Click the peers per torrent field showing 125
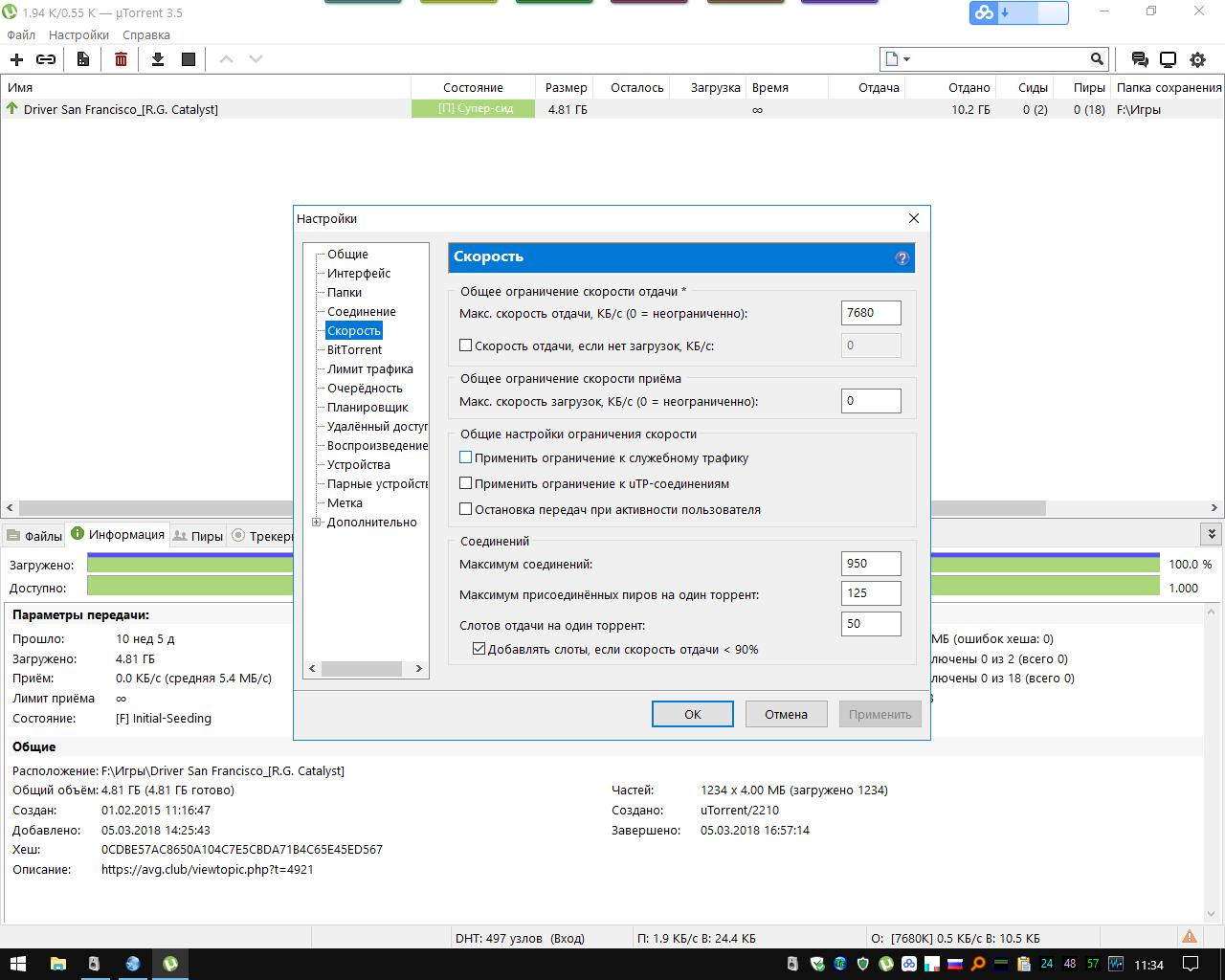 (x=871, y=593)
